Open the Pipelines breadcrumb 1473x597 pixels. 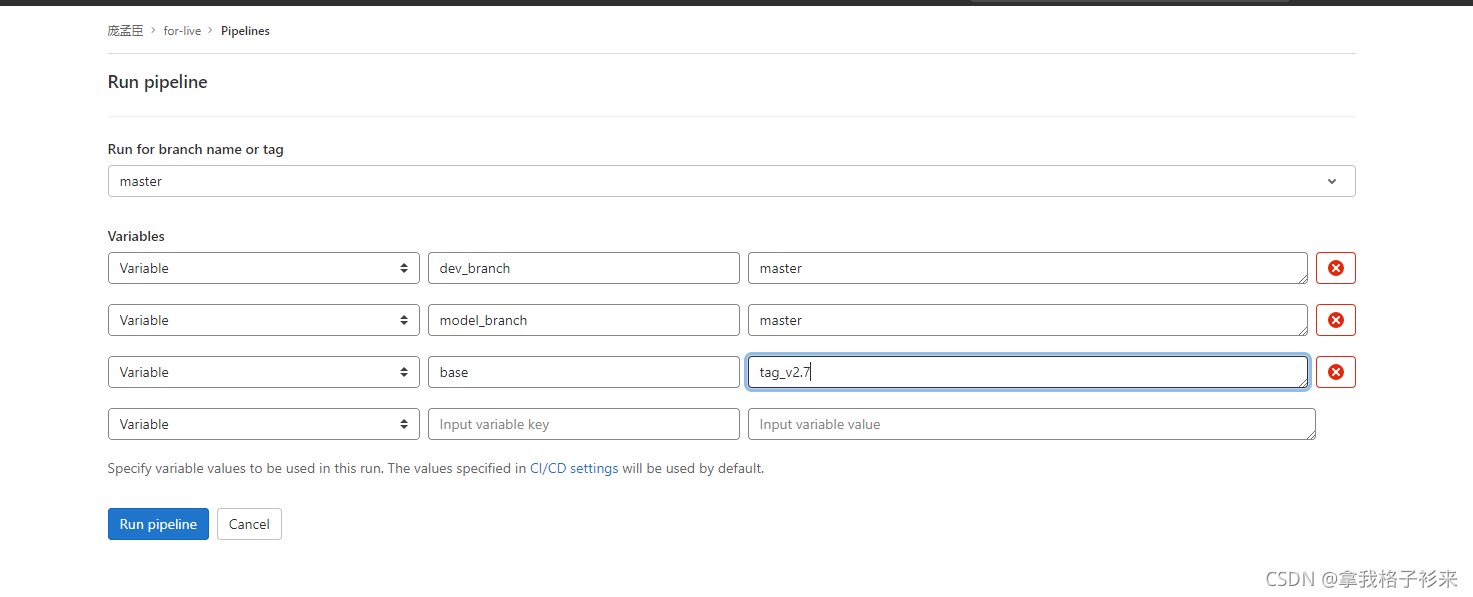click(245, 31)
